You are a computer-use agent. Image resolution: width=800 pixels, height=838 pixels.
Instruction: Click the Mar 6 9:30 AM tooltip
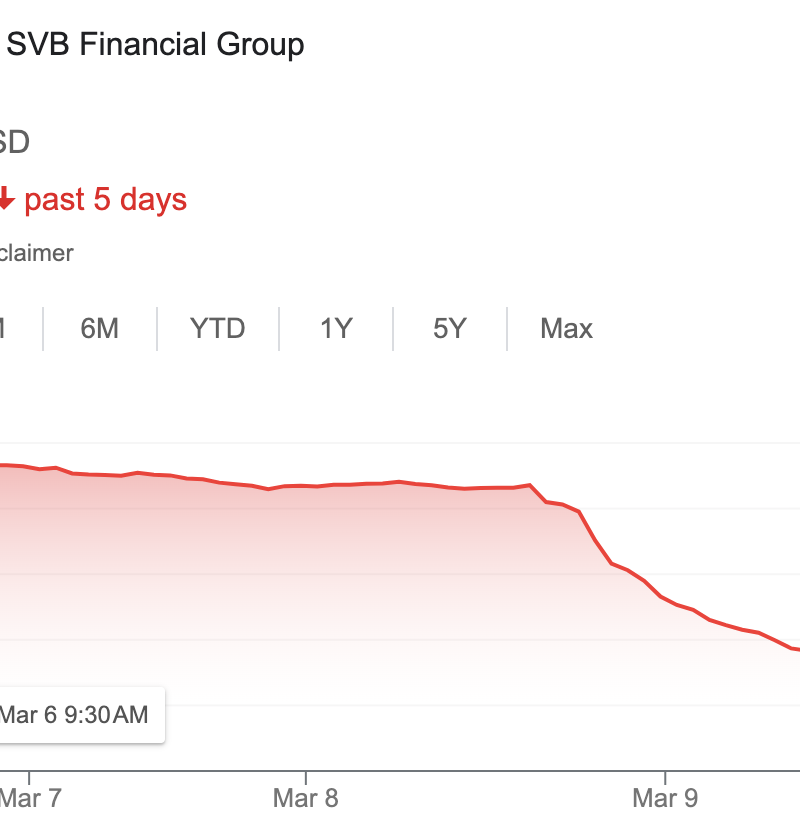75,714
